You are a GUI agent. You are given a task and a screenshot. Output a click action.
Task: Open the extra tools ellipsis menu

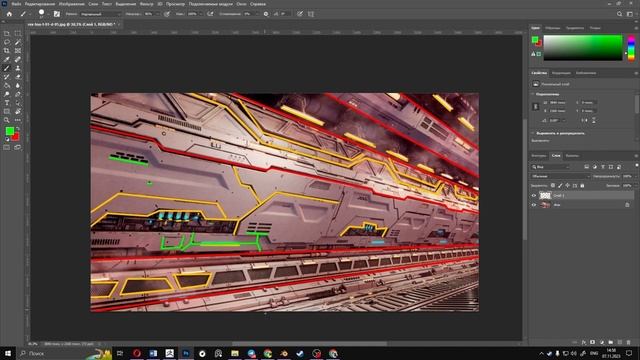tap(18, 120)
